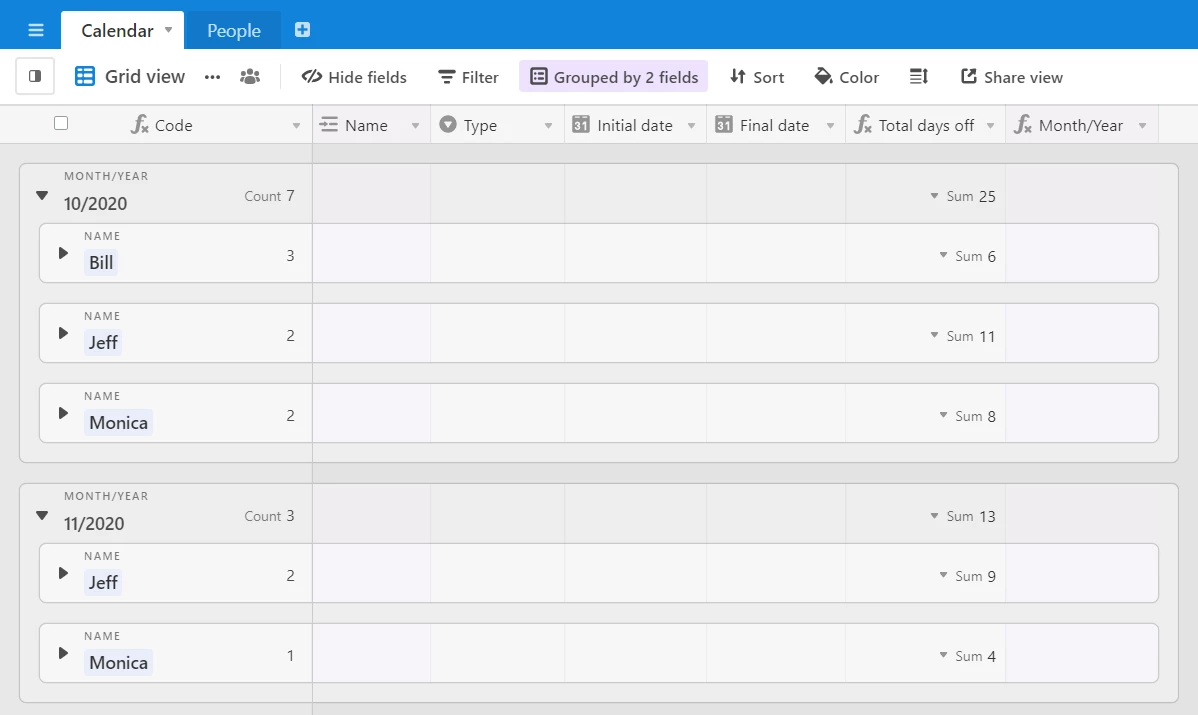Expand Jeff group under 10/2020
Image resolution: width=1198 pixels, height=715 pixels.
click(x=63, y=333)
